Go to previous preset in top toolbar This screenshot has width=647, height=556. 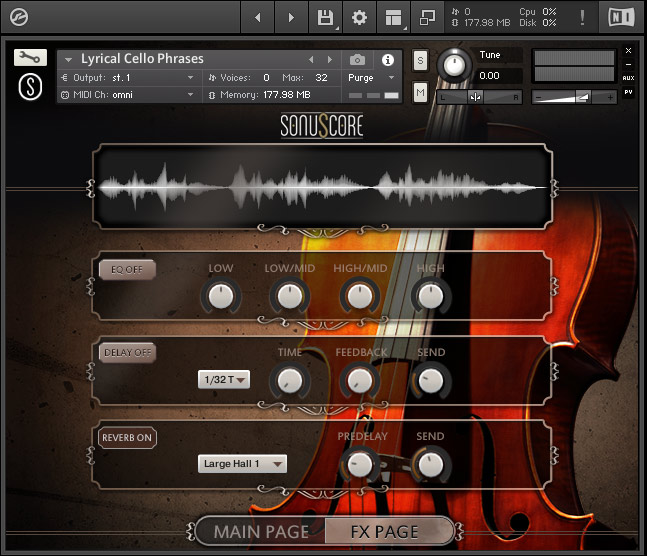pos(258,17)
